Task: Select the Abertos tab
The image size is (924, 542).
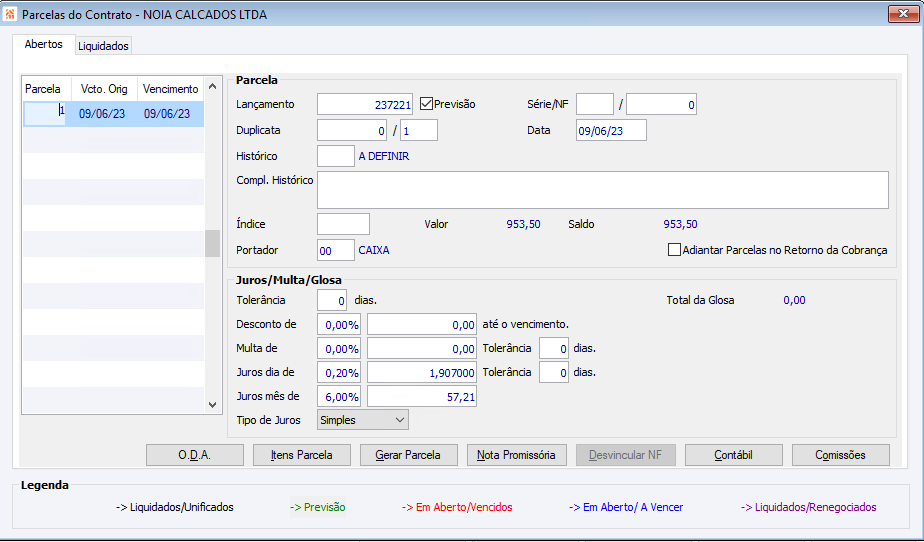Action: (x=43, y=45)
